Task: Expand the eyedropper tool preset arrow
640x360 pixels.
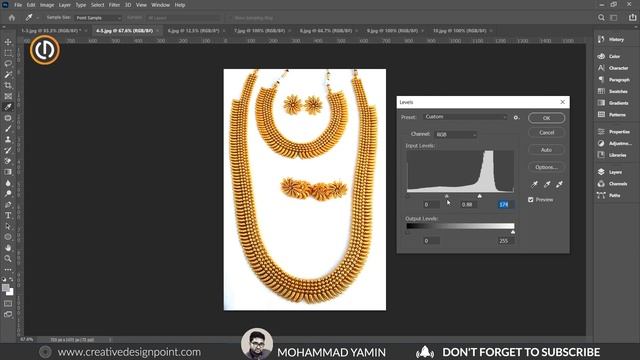Action: click(38, 18)
